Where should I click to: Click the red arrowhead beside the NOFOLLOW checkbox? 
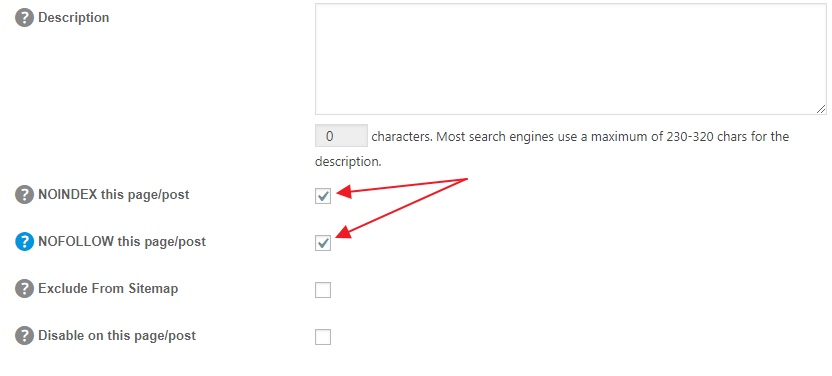[x=344, y=233]
